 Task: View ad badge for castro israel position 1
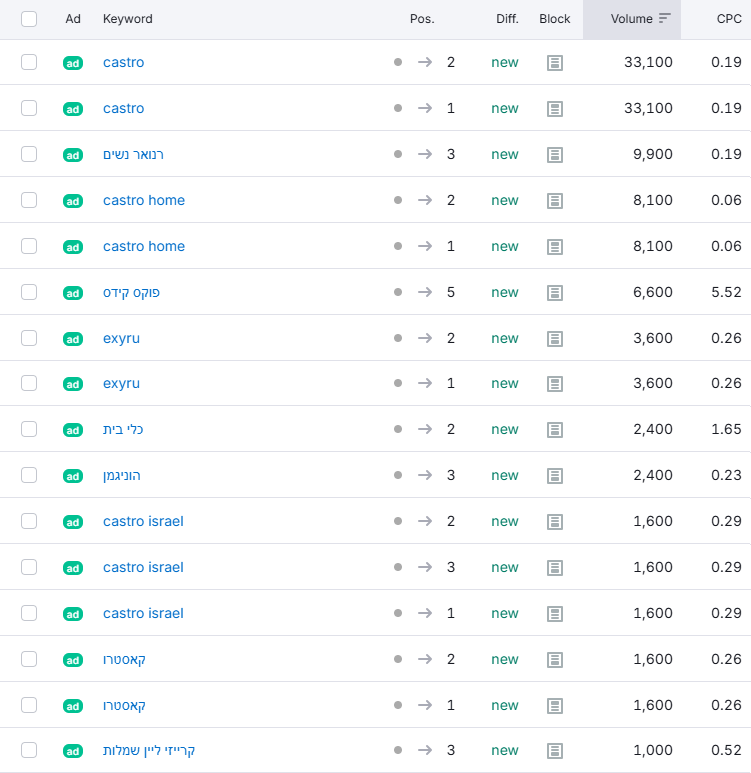(73, 614)
